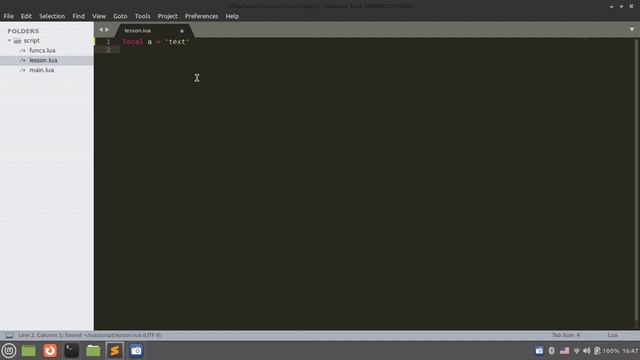Open the network tray icon
Viewport: 640px width, 360px height.
point(576,351)
